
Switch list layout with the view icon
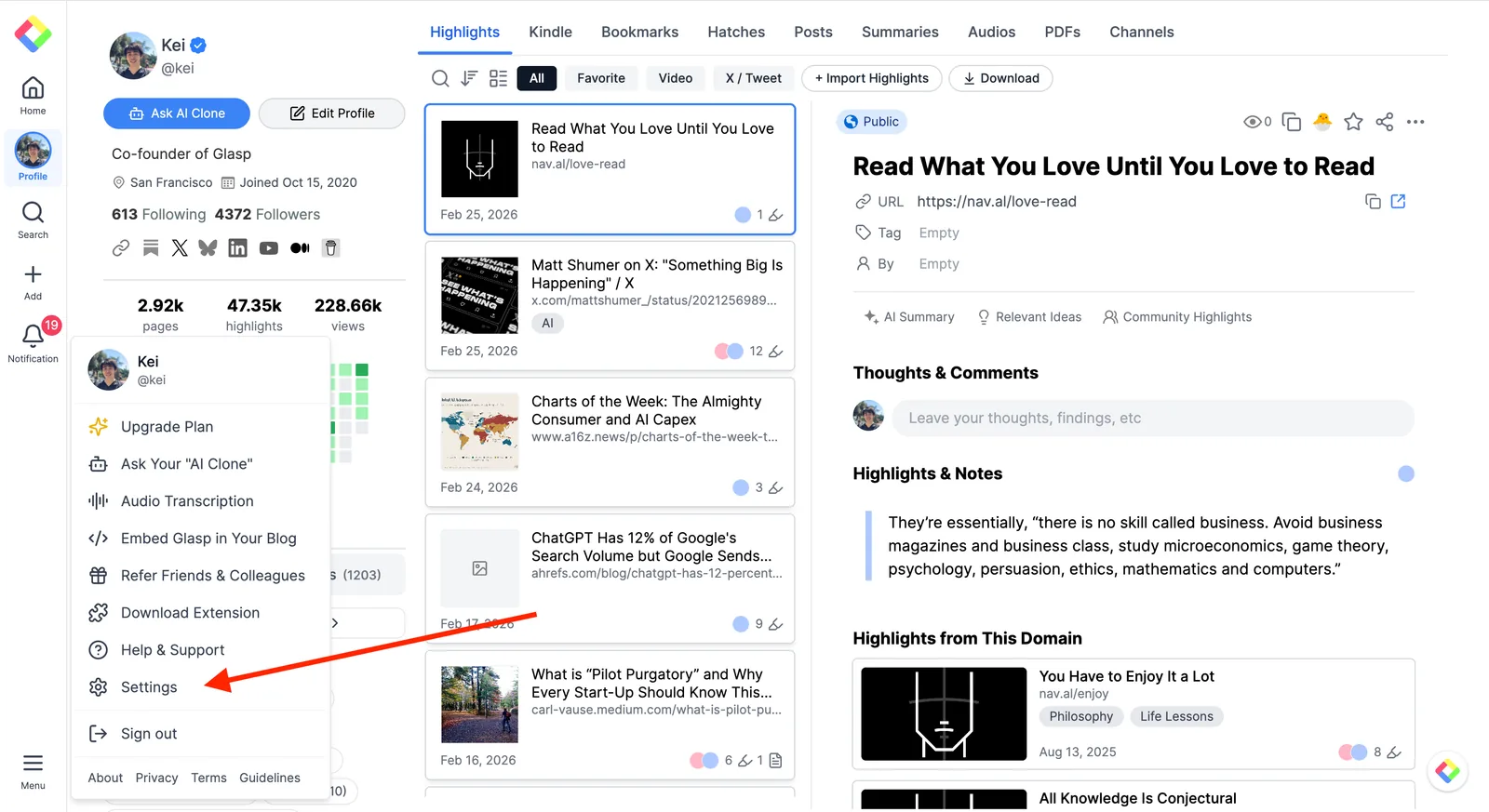(499, 78)
